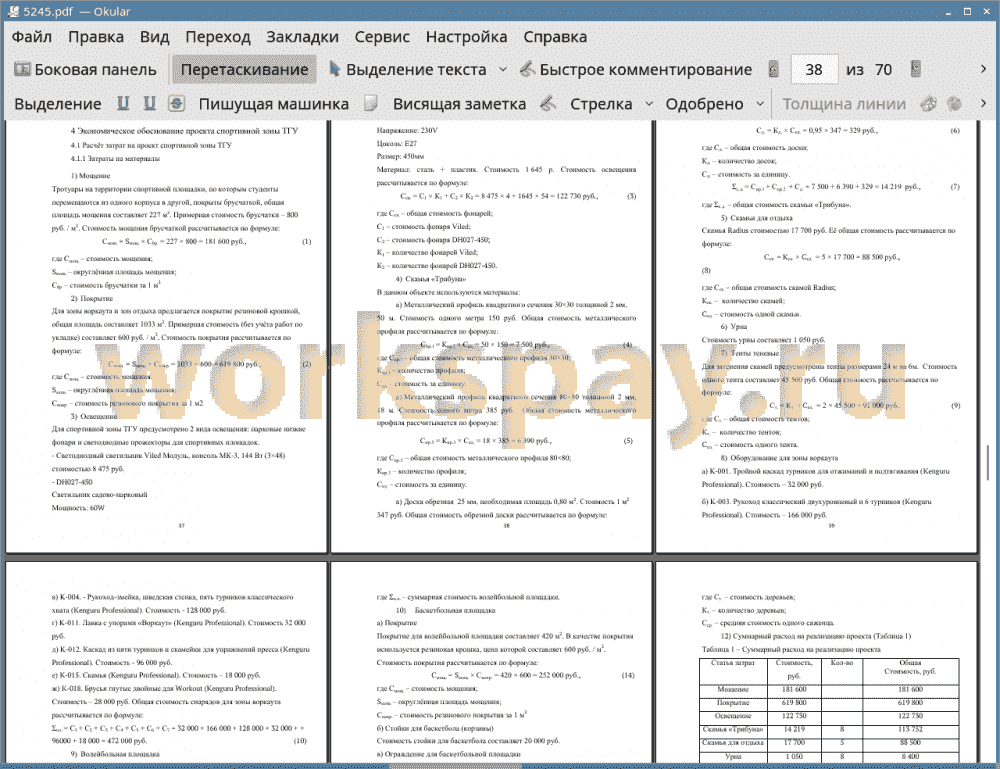Select the strikeout annotation icon
This screenshot has height=769, width=1000.
177,103
